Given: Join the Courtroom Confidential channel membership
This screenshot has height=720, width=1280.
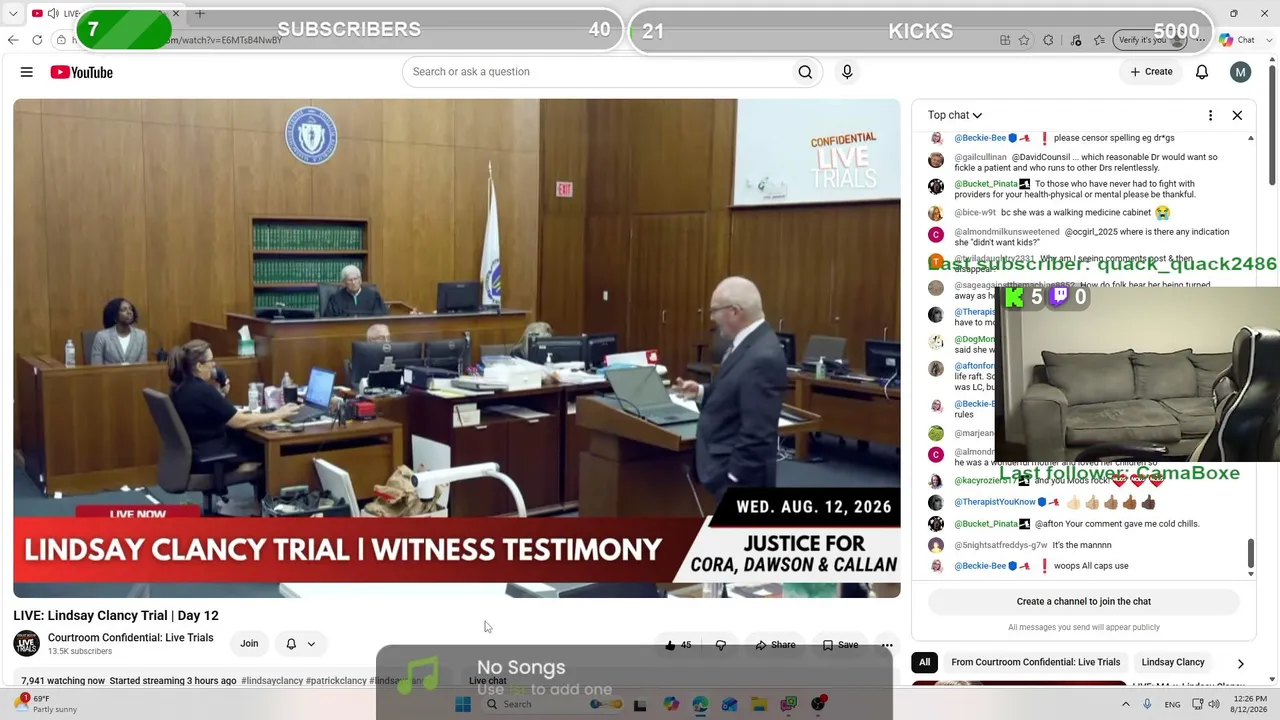Looking at the screenshot, I should click(249, 644).
